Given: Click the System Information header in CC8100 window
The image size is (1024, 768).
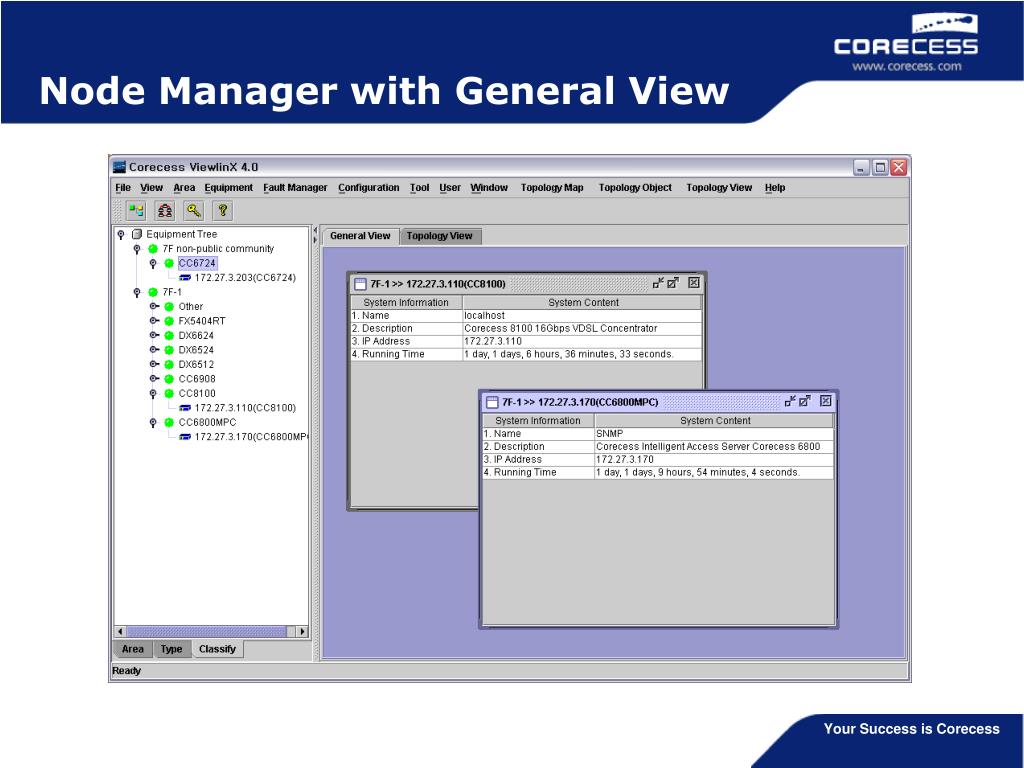Looking at the screenshot, I should point(406,302).
